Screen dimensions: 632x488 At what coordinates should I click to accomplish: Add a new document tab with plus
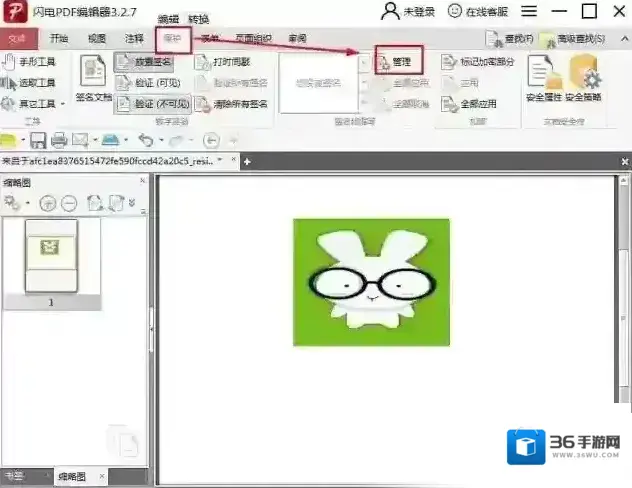(247, 161)
